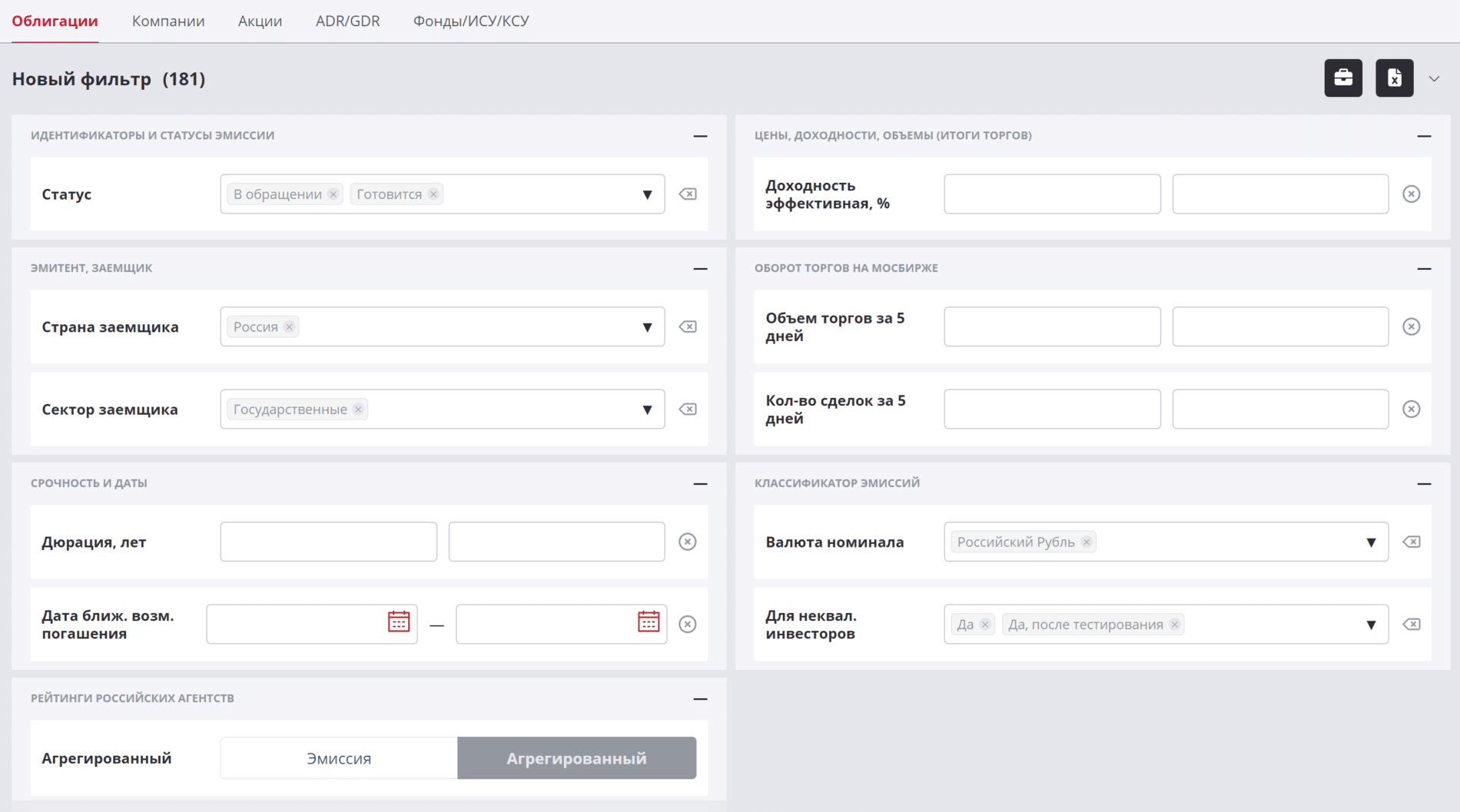Select the Агрегированный toggle option
This screenshot has width=1460, height=812.
(576, 758)
